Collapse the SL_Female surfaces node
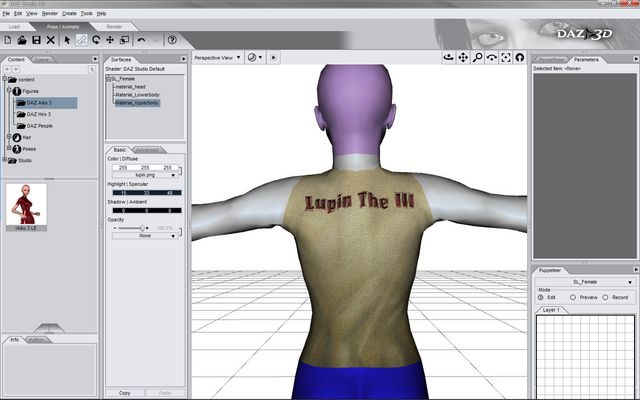Image resolution: width=640 pixels, height=400 pixels. coord(109,79)
